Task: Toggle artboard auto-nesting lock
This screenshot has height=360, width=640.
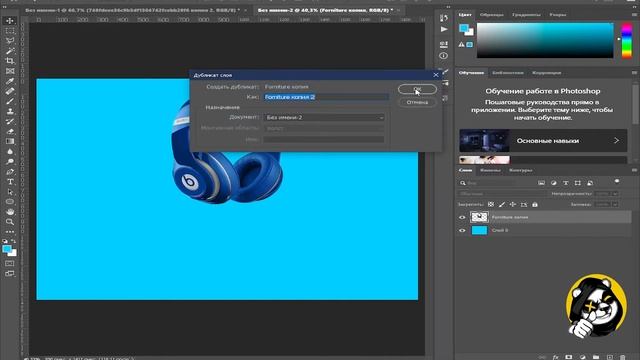Action: click(x=524, y=204)
